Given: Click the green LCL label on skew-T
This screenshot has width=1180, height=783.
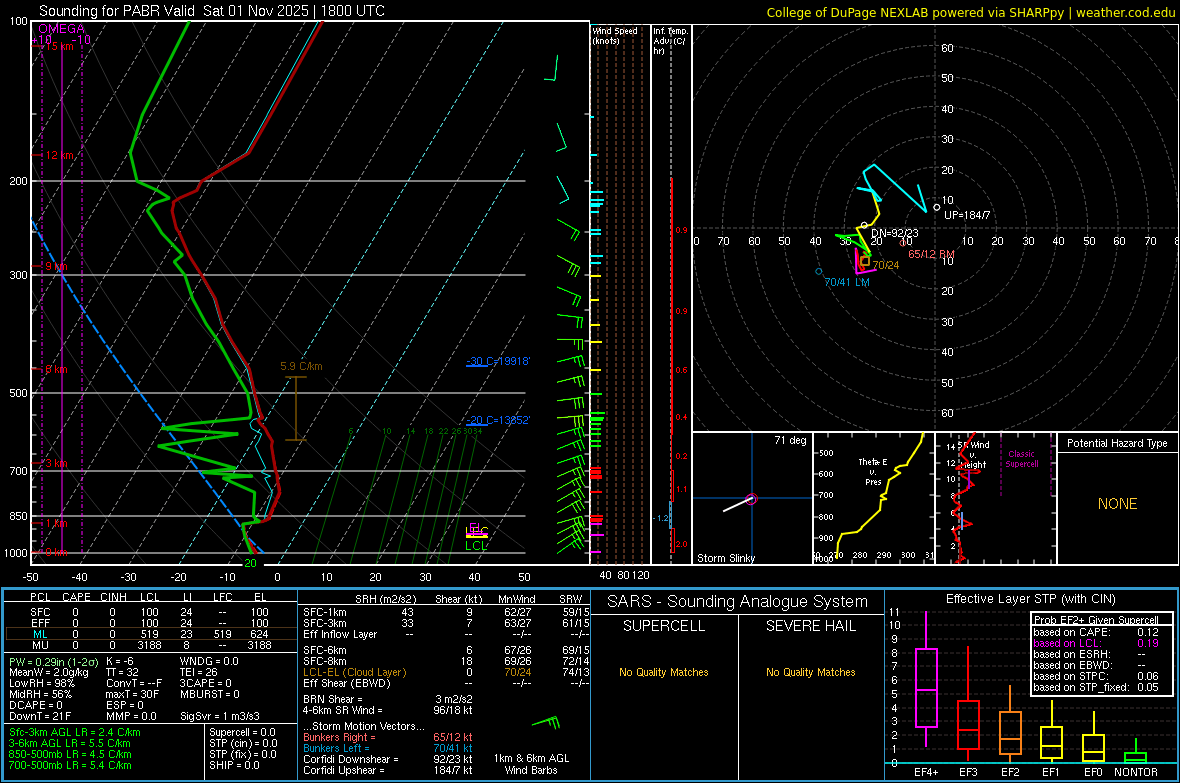Looking at the screenshot, I should pyautogui.click(x=476, y=546).
